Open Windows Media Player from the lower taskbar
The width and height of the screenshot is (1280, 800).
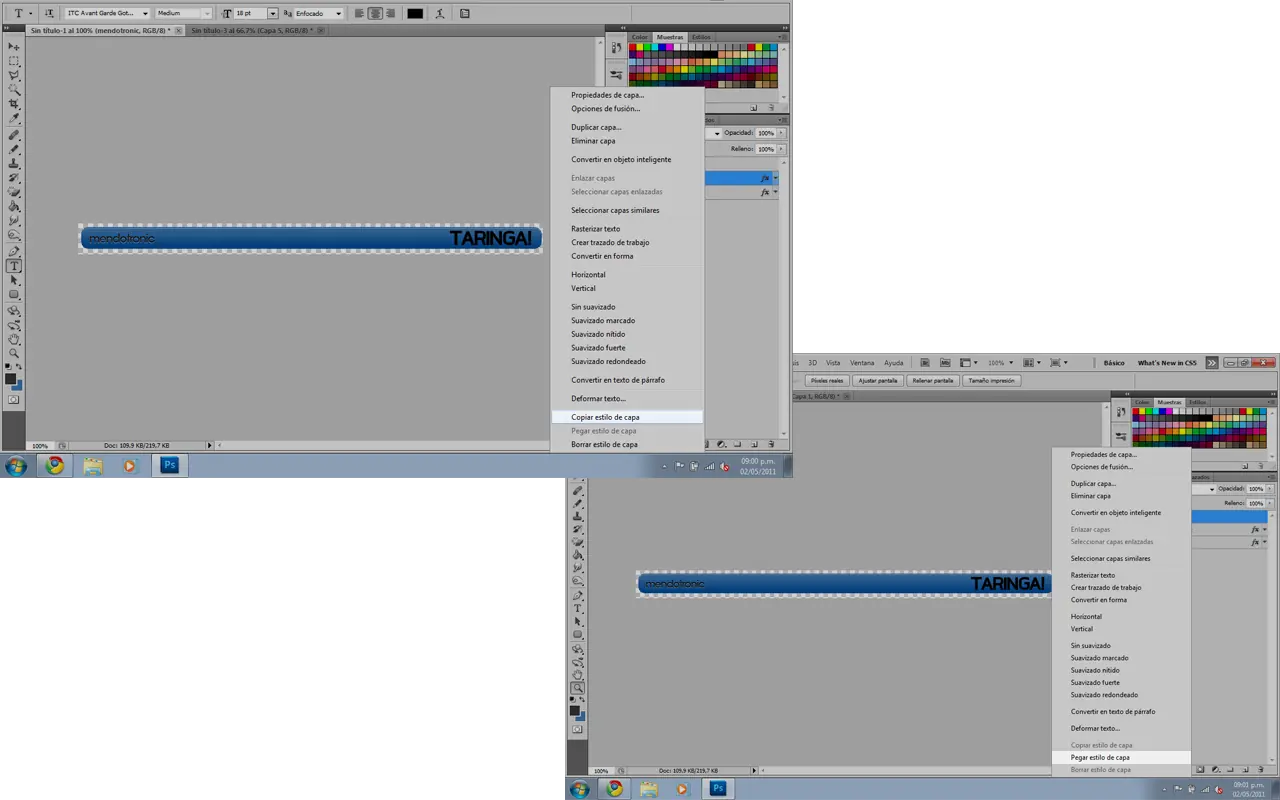pyautogui.click(x=682, y=788)
